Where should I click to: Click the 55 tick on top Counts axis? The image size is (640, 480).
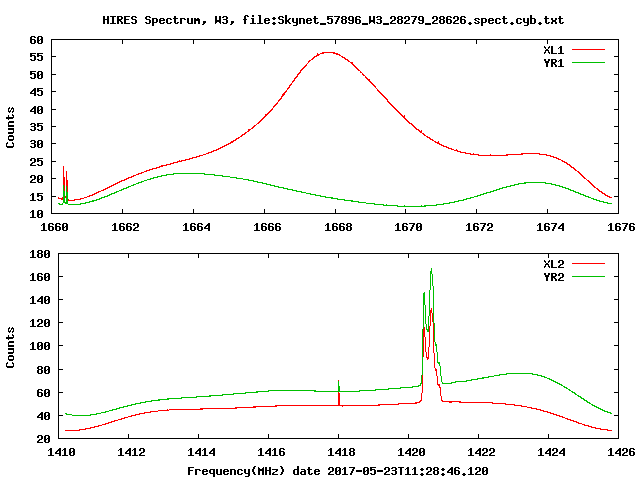click(x=36, y=57)
